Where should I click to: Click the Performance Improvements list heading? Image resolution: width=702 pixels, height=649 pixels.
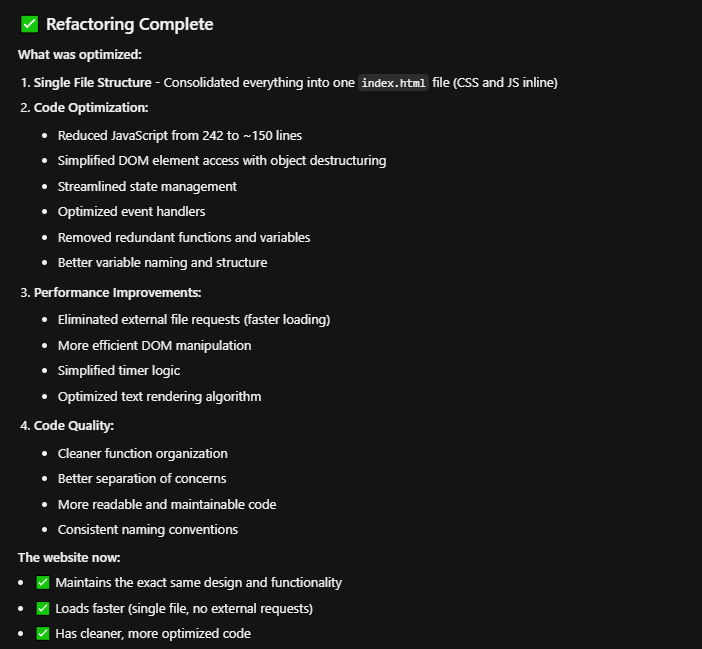tap(118, 293)
